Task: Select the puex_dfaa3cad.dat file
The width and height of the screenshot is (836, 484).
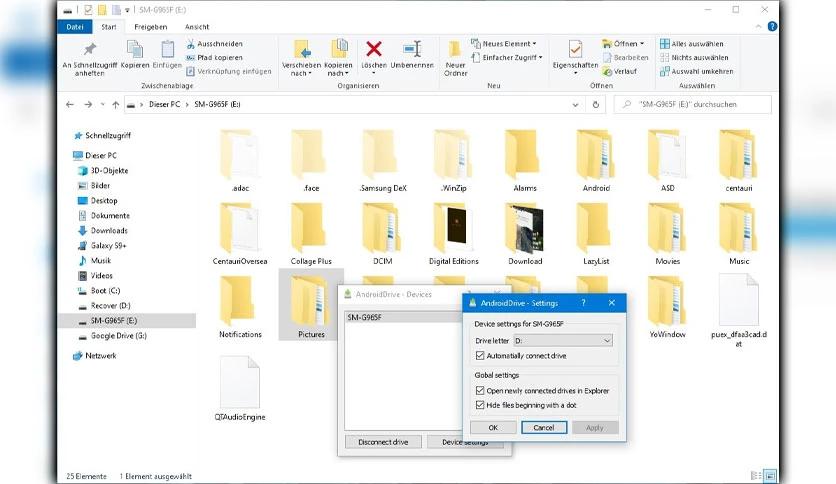Action: (x=738, y=310)
